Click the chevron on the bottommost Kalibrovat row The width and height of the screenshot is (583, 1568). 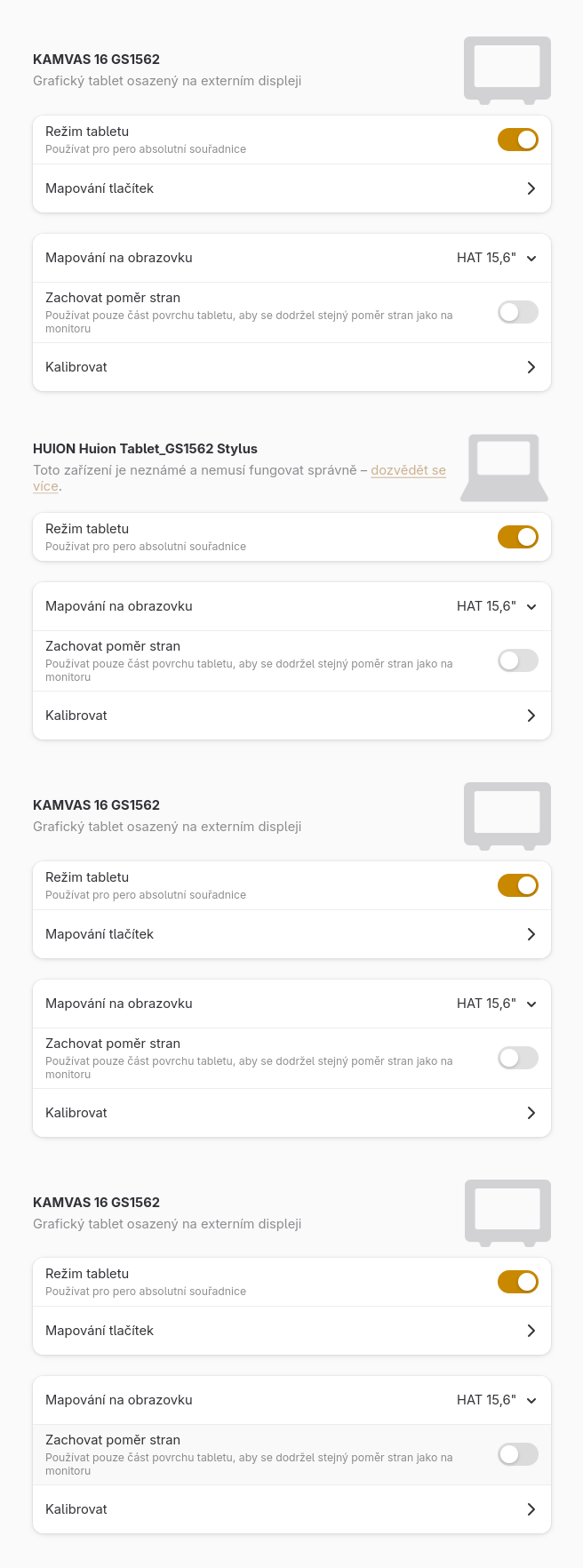[531, 1509]
